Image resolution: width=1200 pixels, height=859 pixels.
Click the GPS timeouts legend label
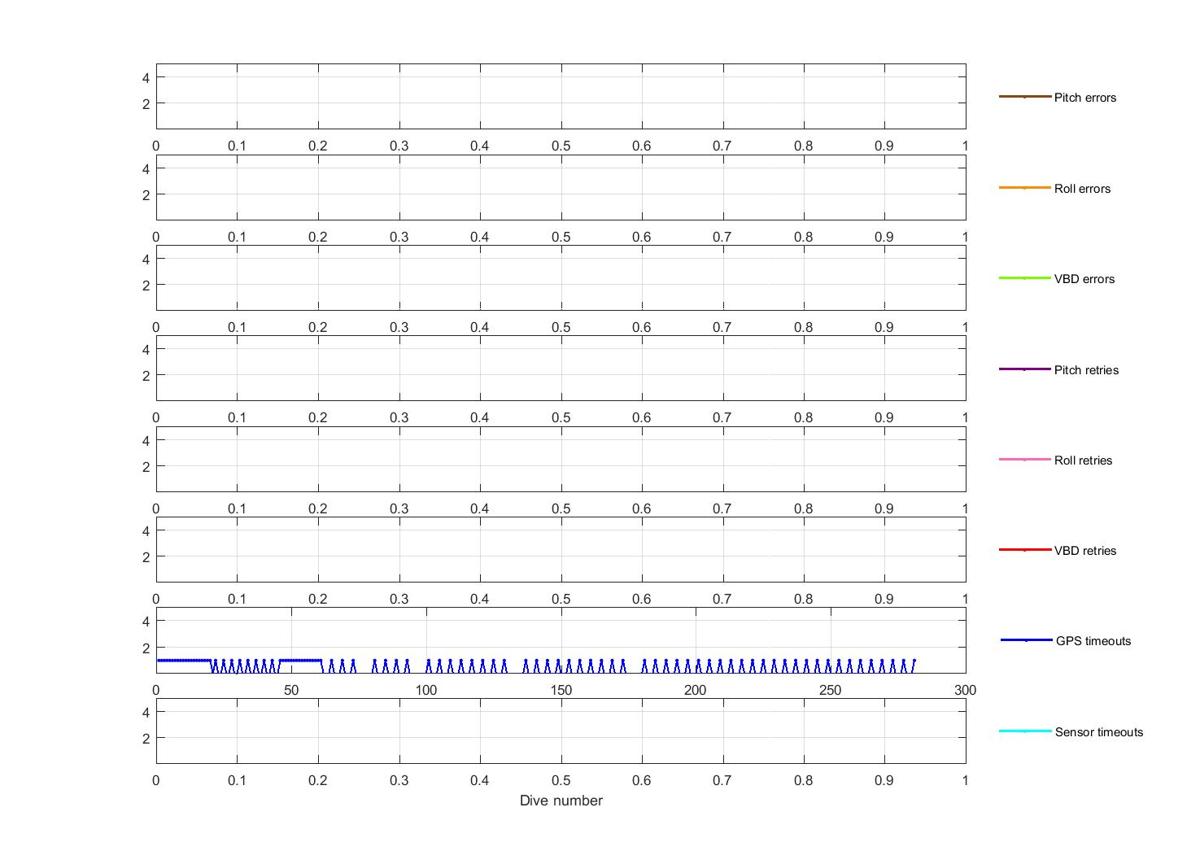[1093, 641]
